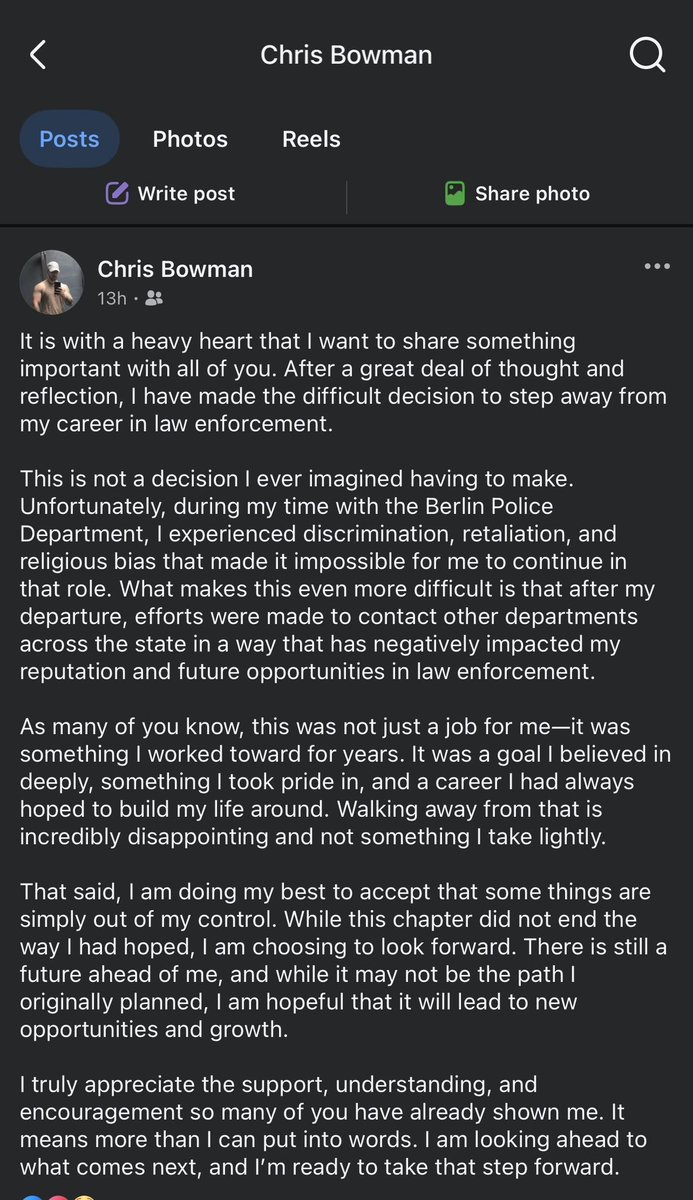Tap the Write post label
This screenshot has width=693, height=1200.
point(186,193)
